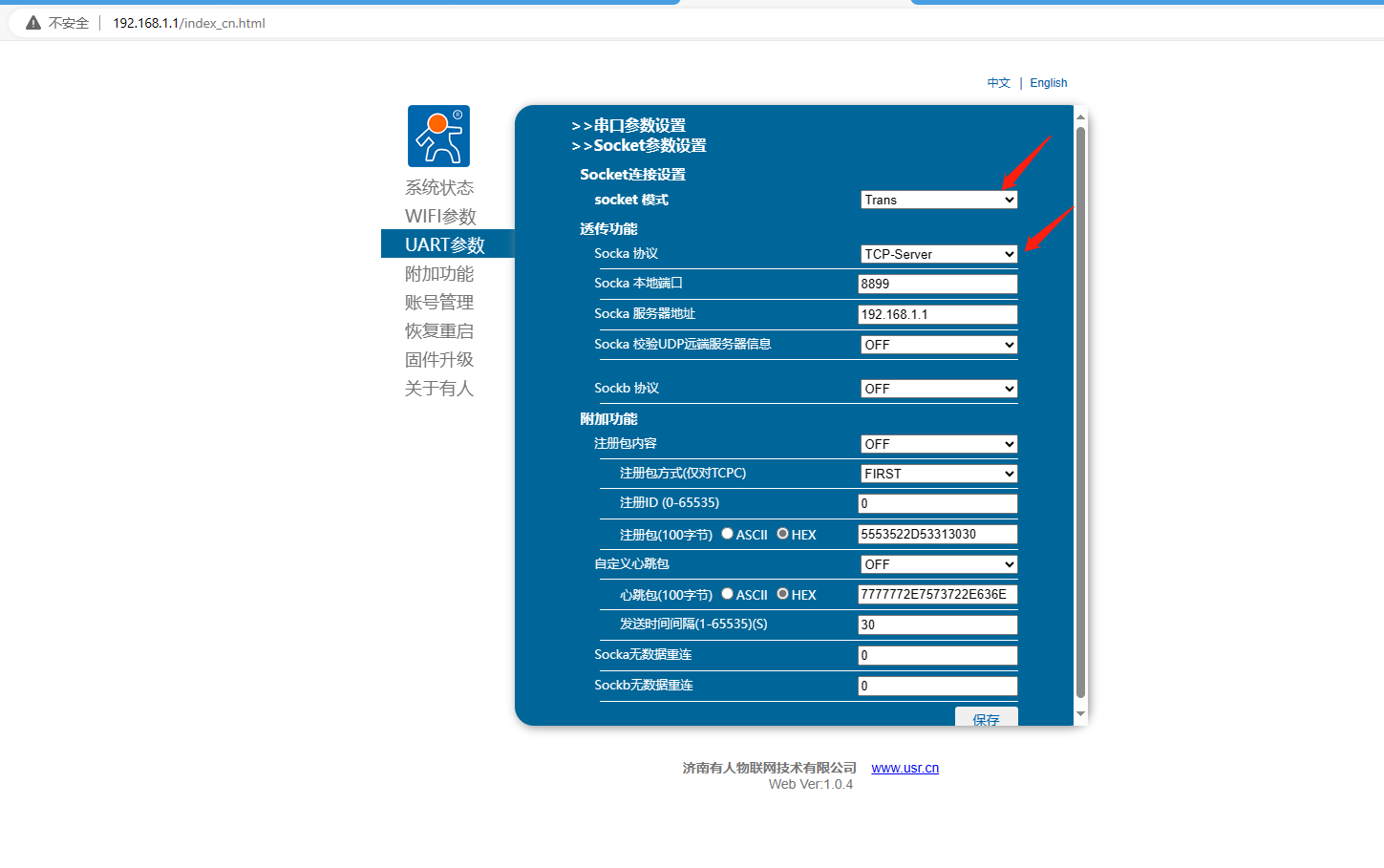Expand the Sockb protocol dropdown

coord(938,389)
